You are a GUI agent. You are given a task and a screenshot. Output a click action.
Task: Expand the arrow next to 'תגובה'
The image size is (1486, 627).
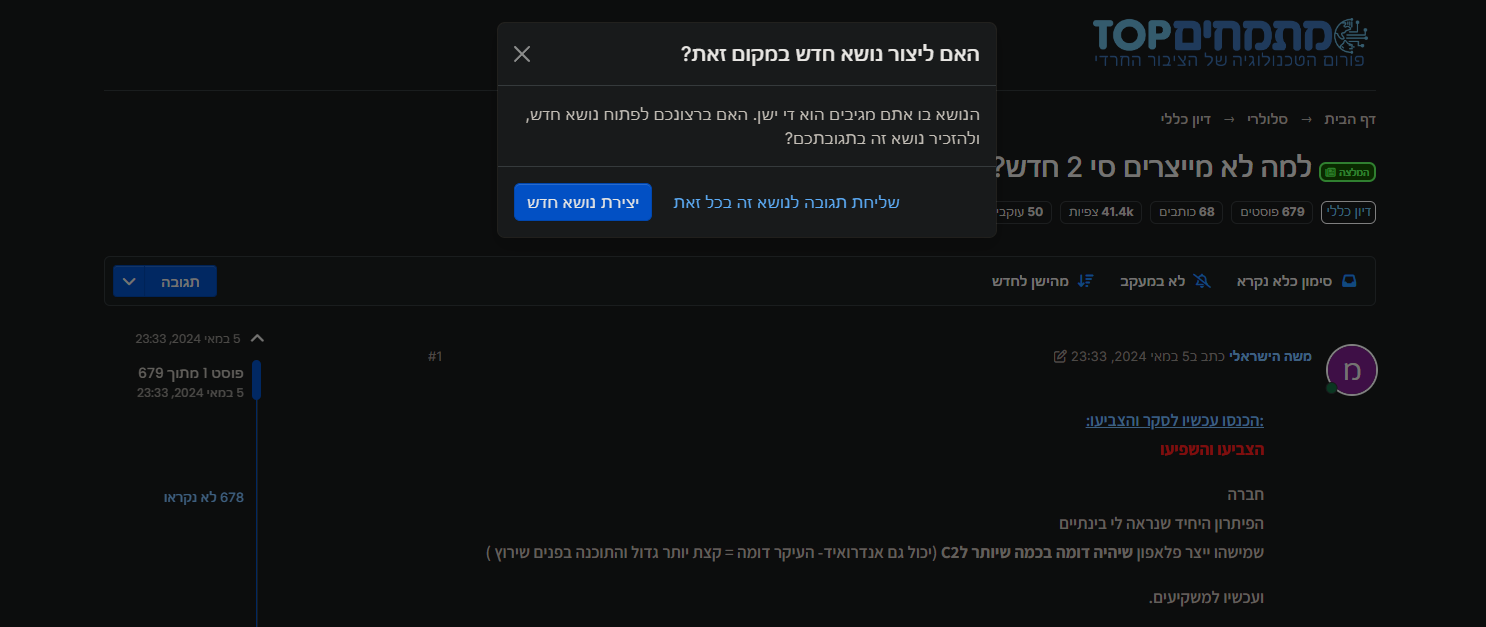(129, 282)
